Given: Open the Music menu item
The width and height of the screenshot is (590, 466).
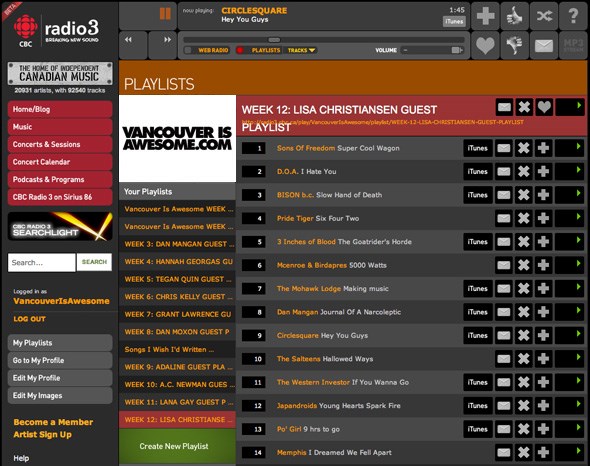Looking at the screenshot, I should pos(60,127).
